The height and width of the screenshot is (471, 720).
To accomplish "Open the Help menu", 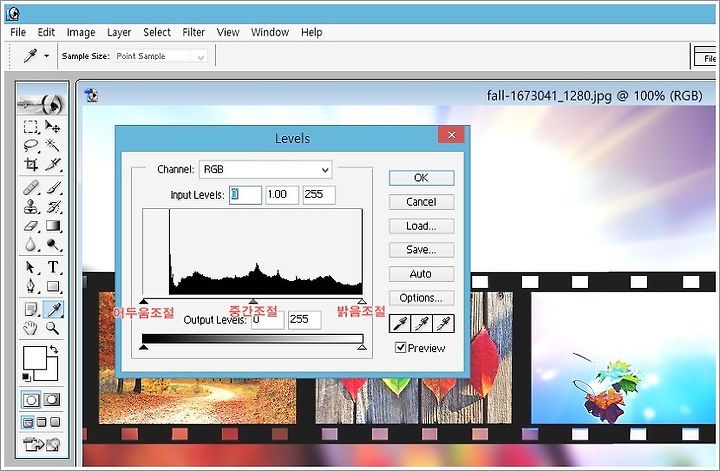I will coord(311,32).
